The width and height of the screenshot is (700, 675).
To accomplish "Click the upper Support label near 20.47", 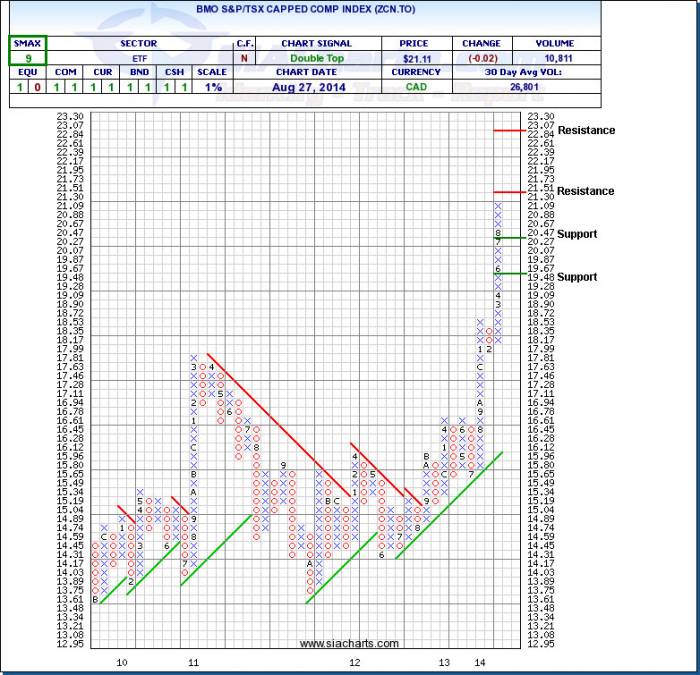I will (x=577, y=234).
